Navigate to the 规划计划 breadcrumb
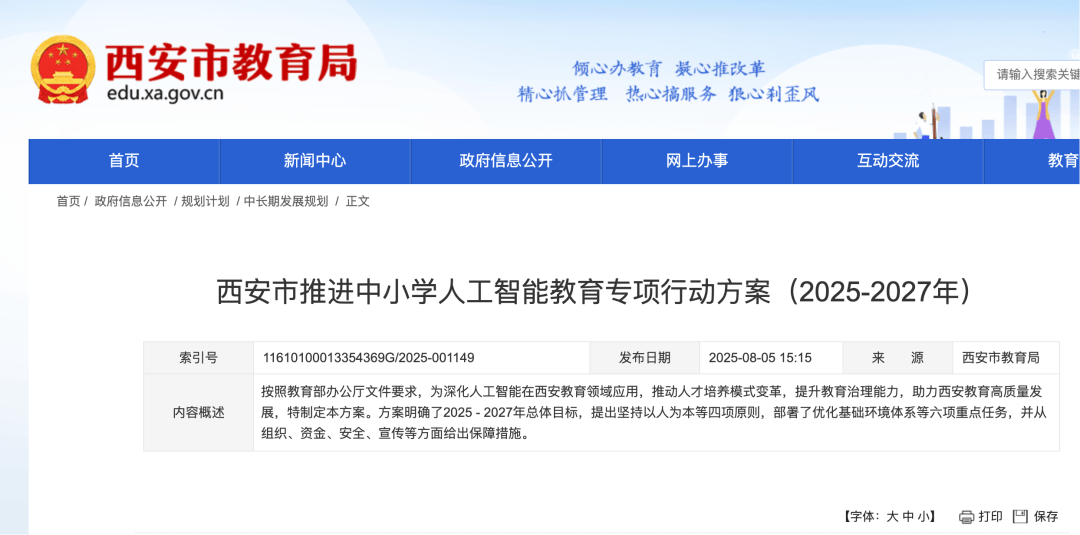The height and width of the screenshot is (535, 1080). coord(205,201)
